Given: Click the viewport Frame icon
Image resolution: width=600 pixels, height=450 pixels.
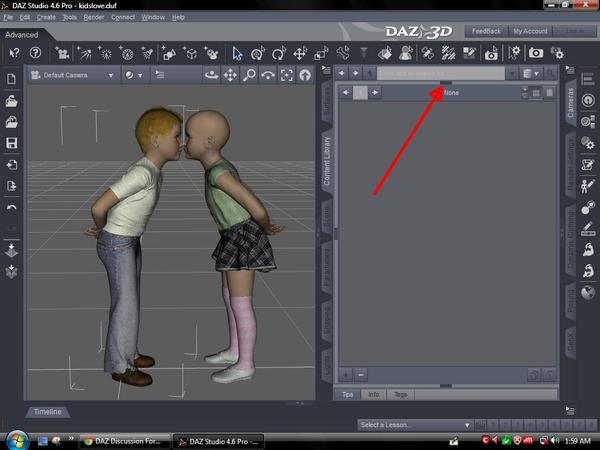Looking at the screenshot, I should (x=286, y=75).
